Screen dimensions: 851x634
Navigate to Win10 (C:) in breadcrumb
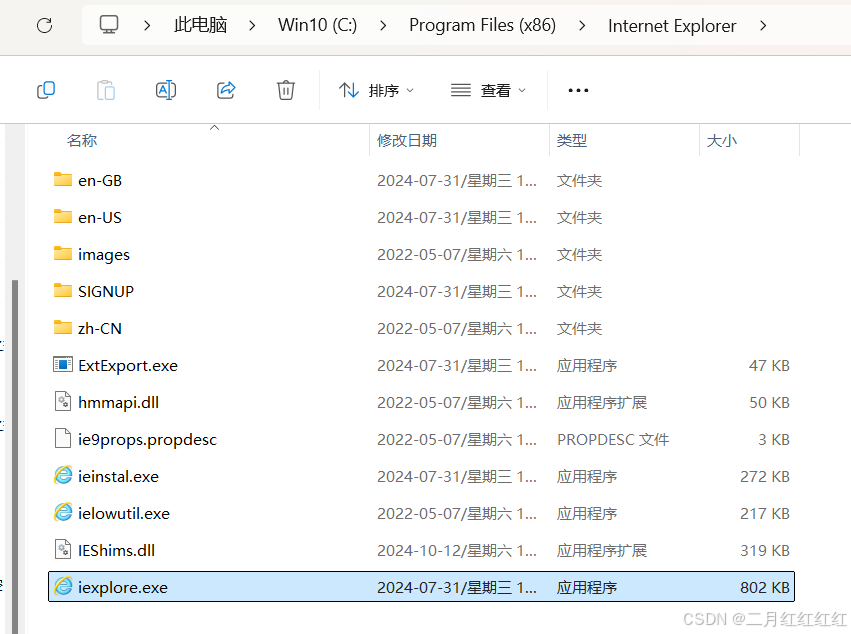317,25
